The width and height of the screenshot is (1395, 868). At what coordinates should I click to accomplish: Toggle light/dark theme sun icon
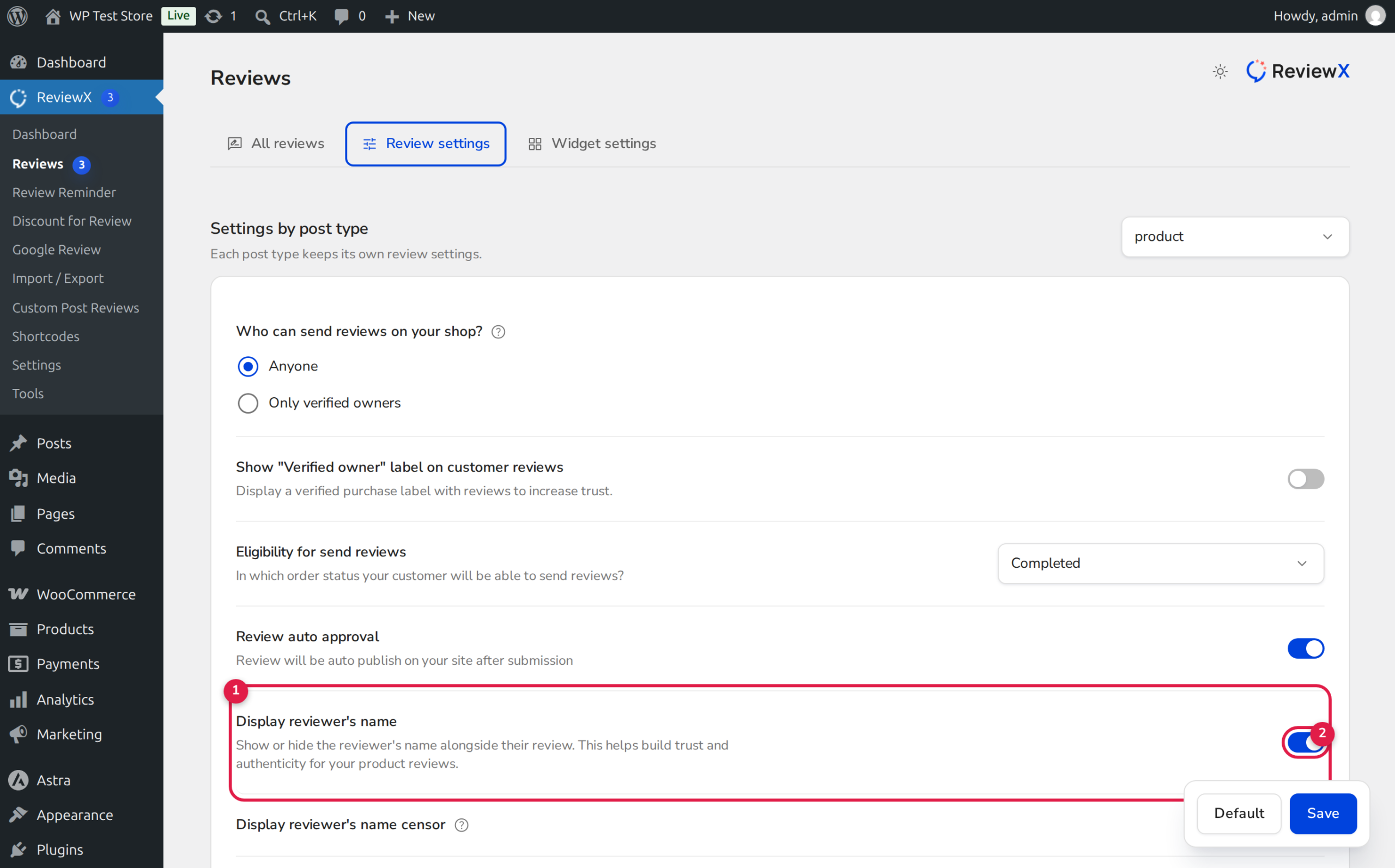pyautogui.click(x=1220, y=72)
